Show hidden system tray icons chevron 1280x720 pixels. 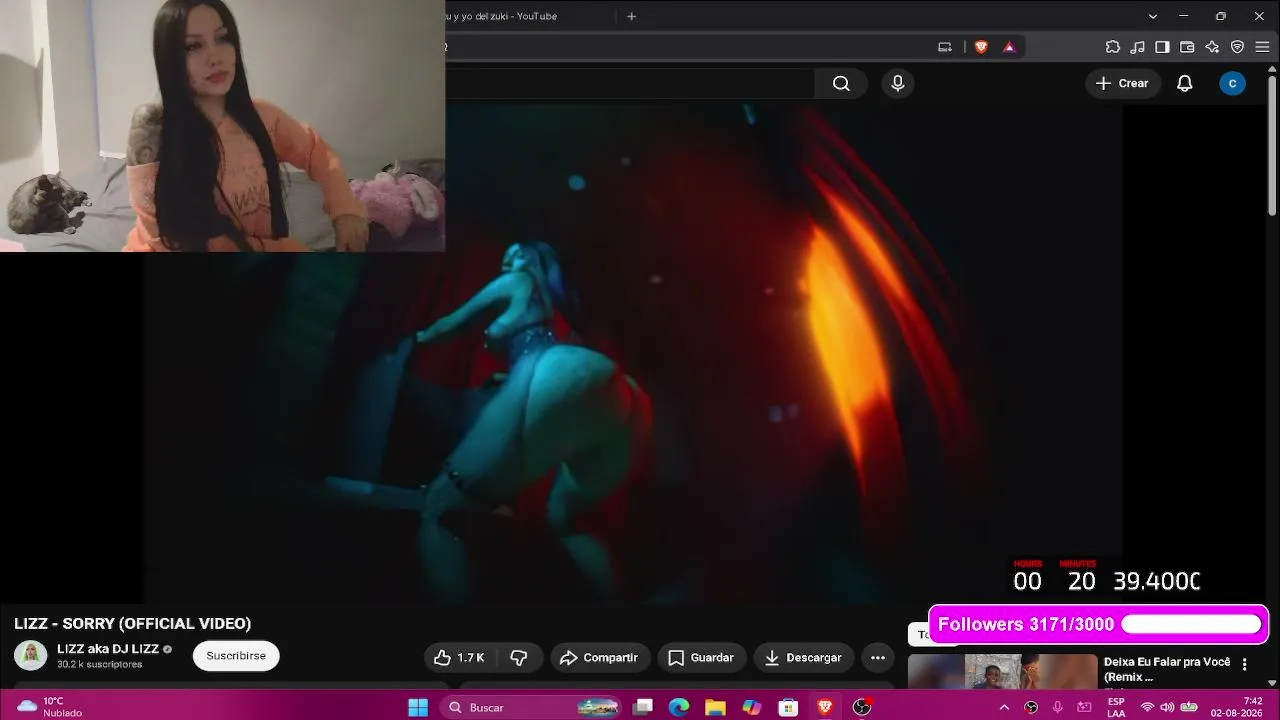[x=1004, y=708]
